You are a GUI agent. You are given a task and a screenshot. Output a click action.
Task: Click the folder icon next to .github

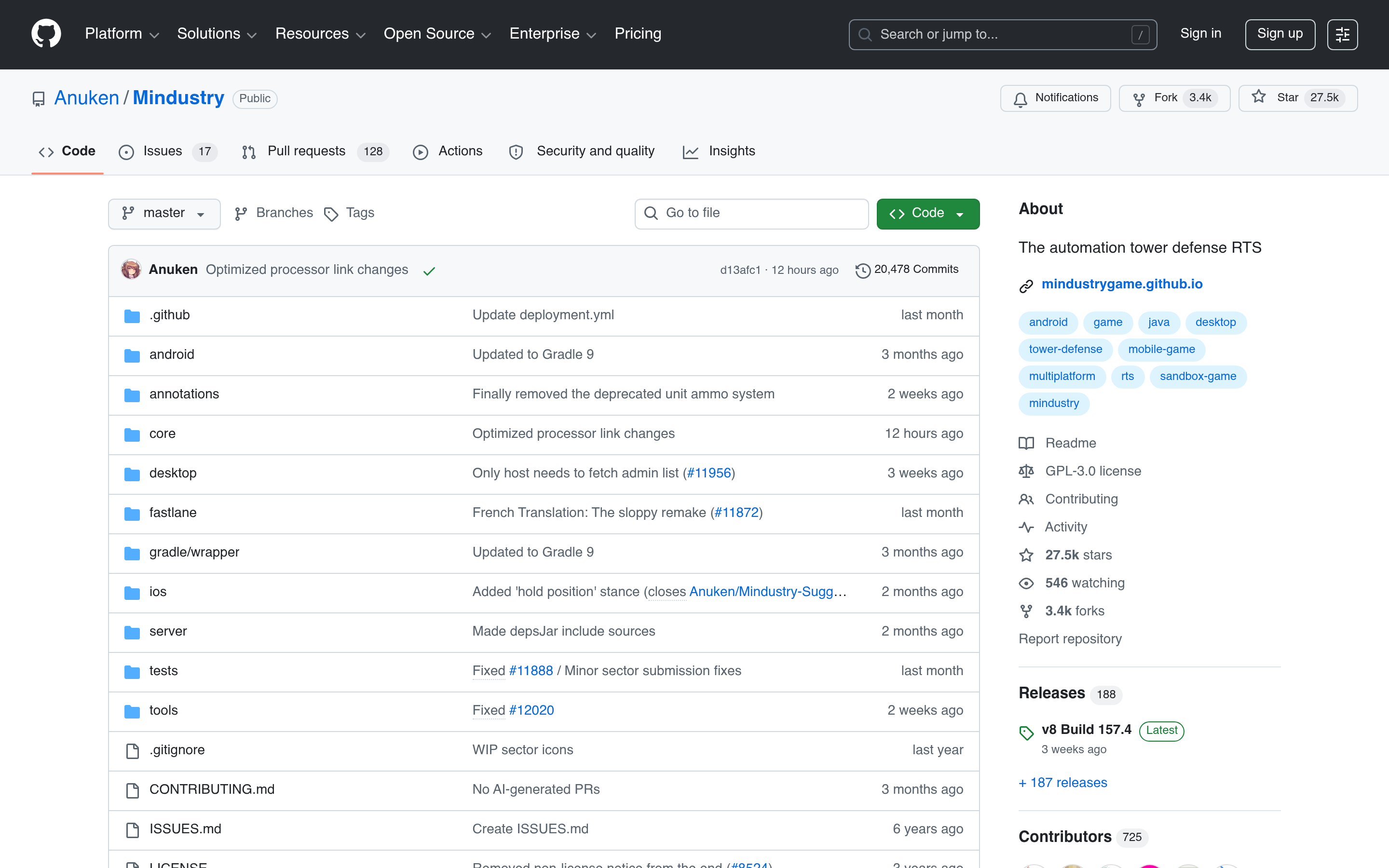(x=132, y=316)
